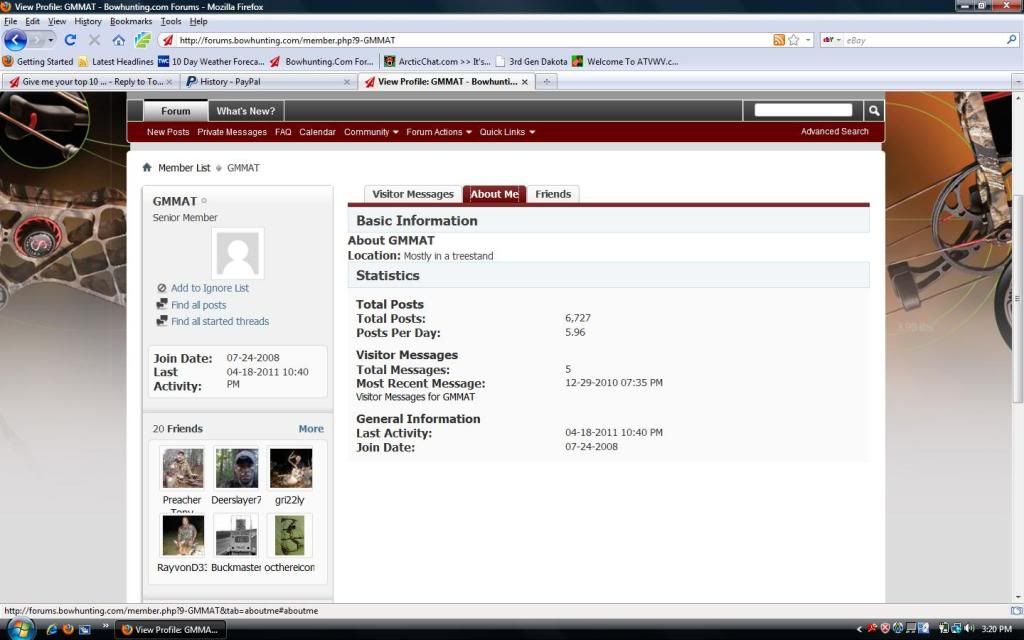The image size is (1024, 640).
Task: Open the Bookmarks menu
Action: [131, 21]
